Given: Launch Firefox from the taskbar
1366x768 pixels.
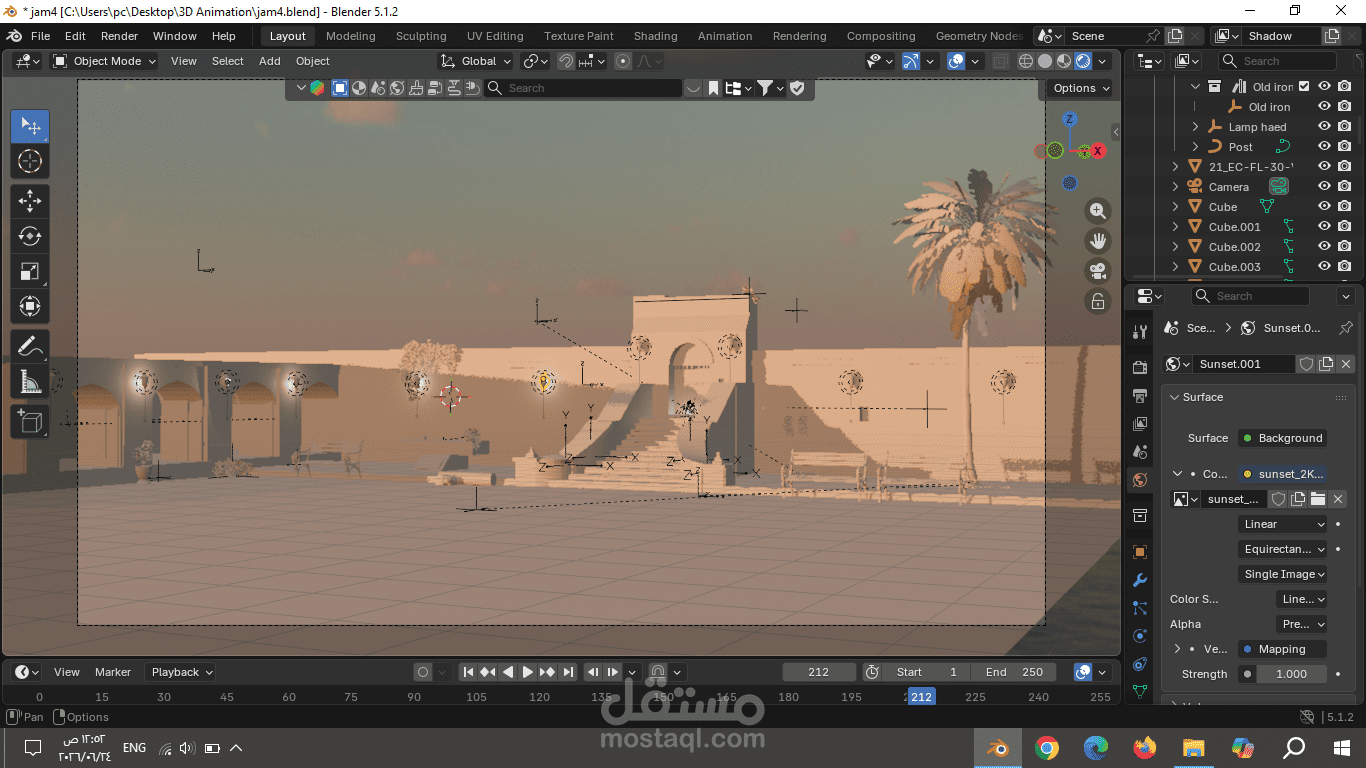Looking at the screenshot, I should pos(1145,747).
